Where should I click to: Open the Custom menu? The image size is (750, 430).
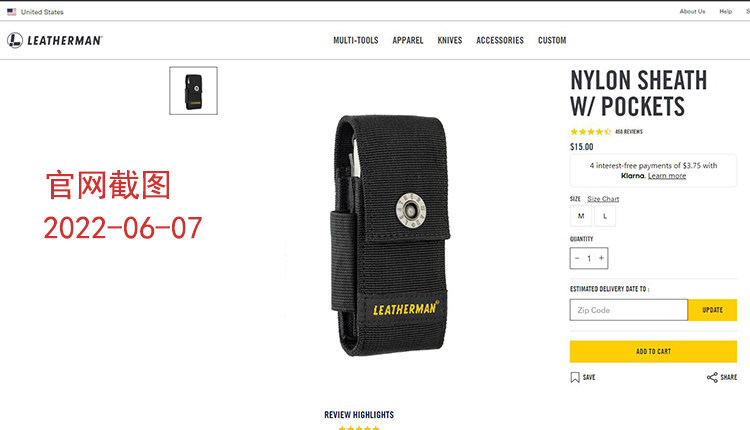pos(552,40)
